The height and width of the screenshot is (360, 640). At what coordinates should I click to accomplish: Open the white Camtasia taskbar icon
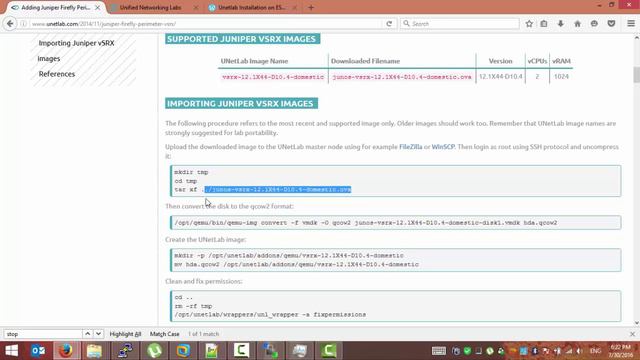click(241, 351)
